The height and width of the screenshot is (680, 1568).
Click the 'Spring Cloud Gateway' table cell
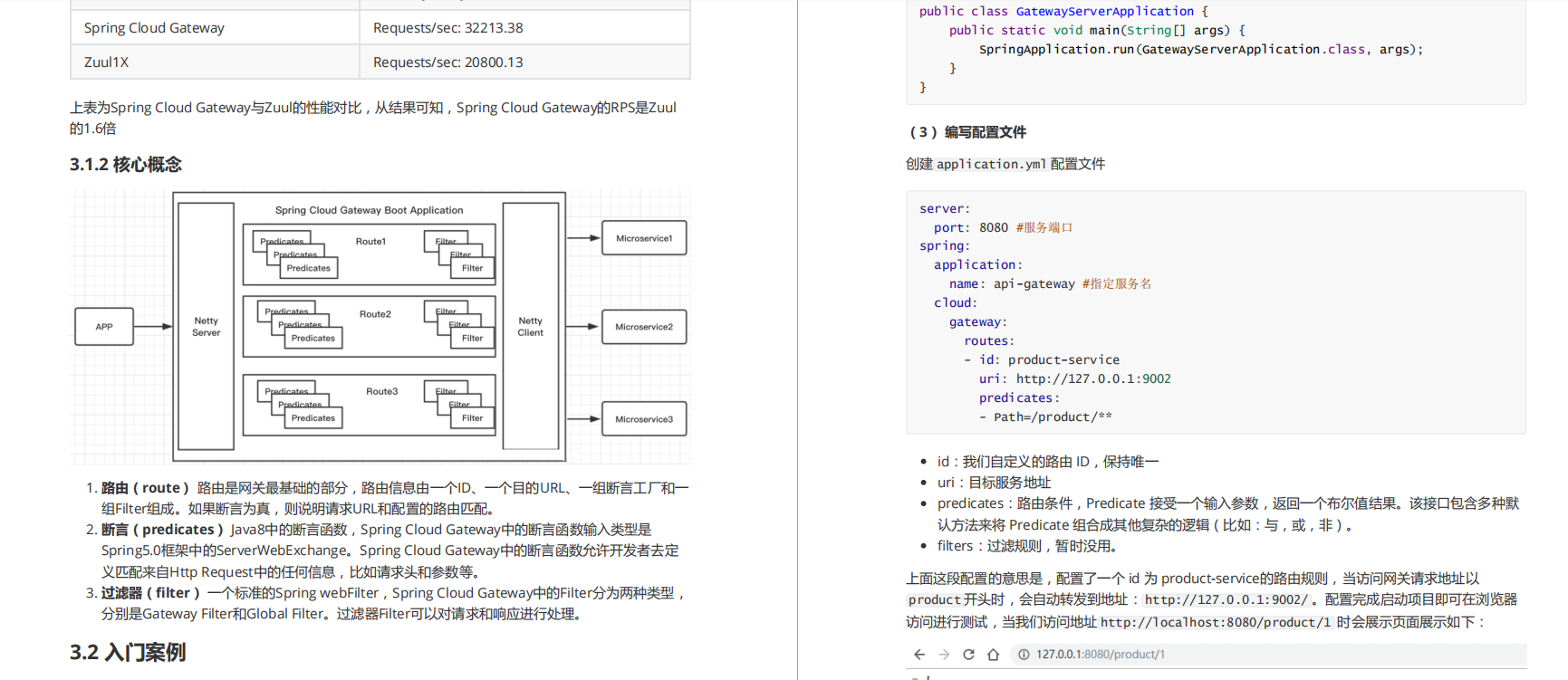[x=215, y=28]
